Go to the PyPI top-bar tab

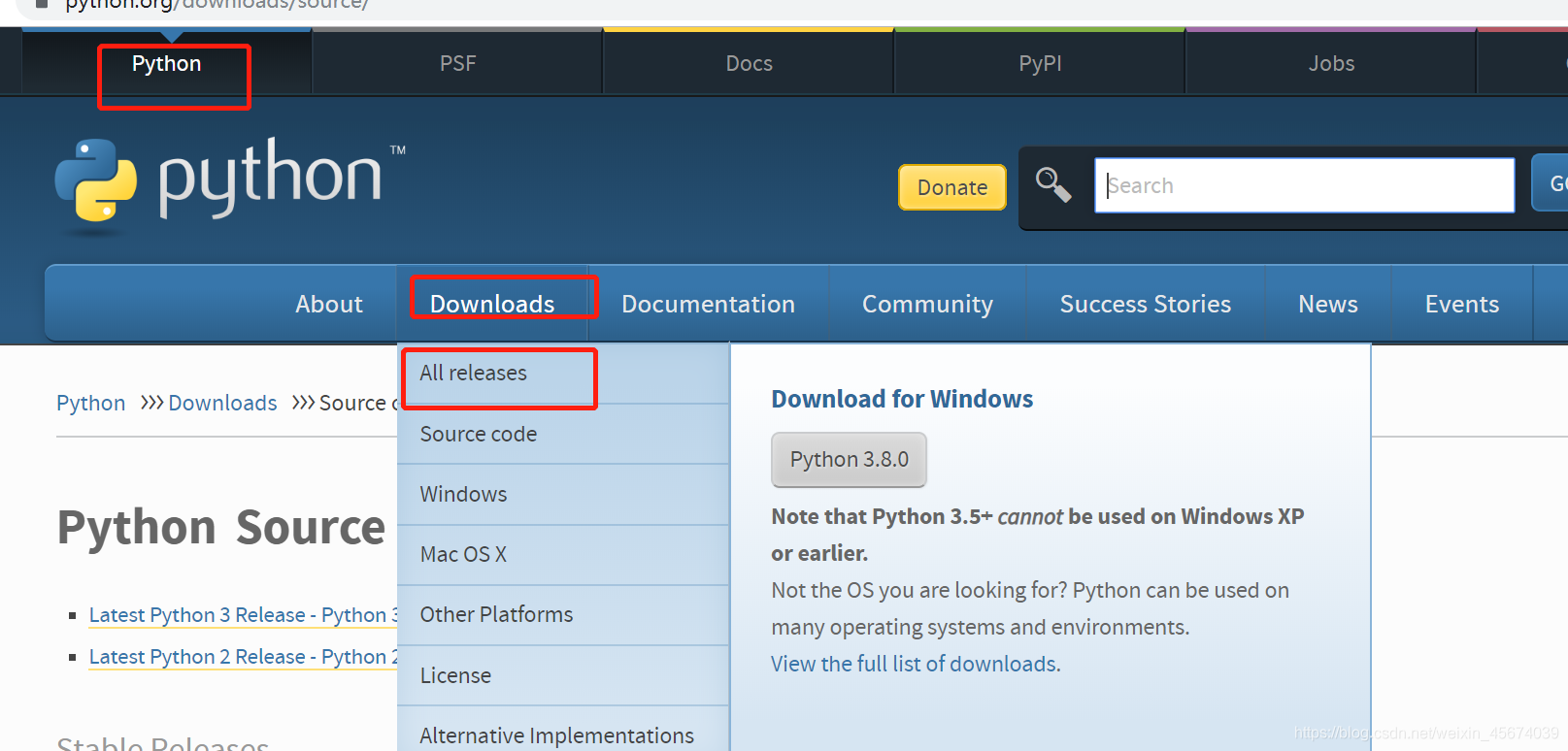pyautogui.click(x=1040, y=63)
